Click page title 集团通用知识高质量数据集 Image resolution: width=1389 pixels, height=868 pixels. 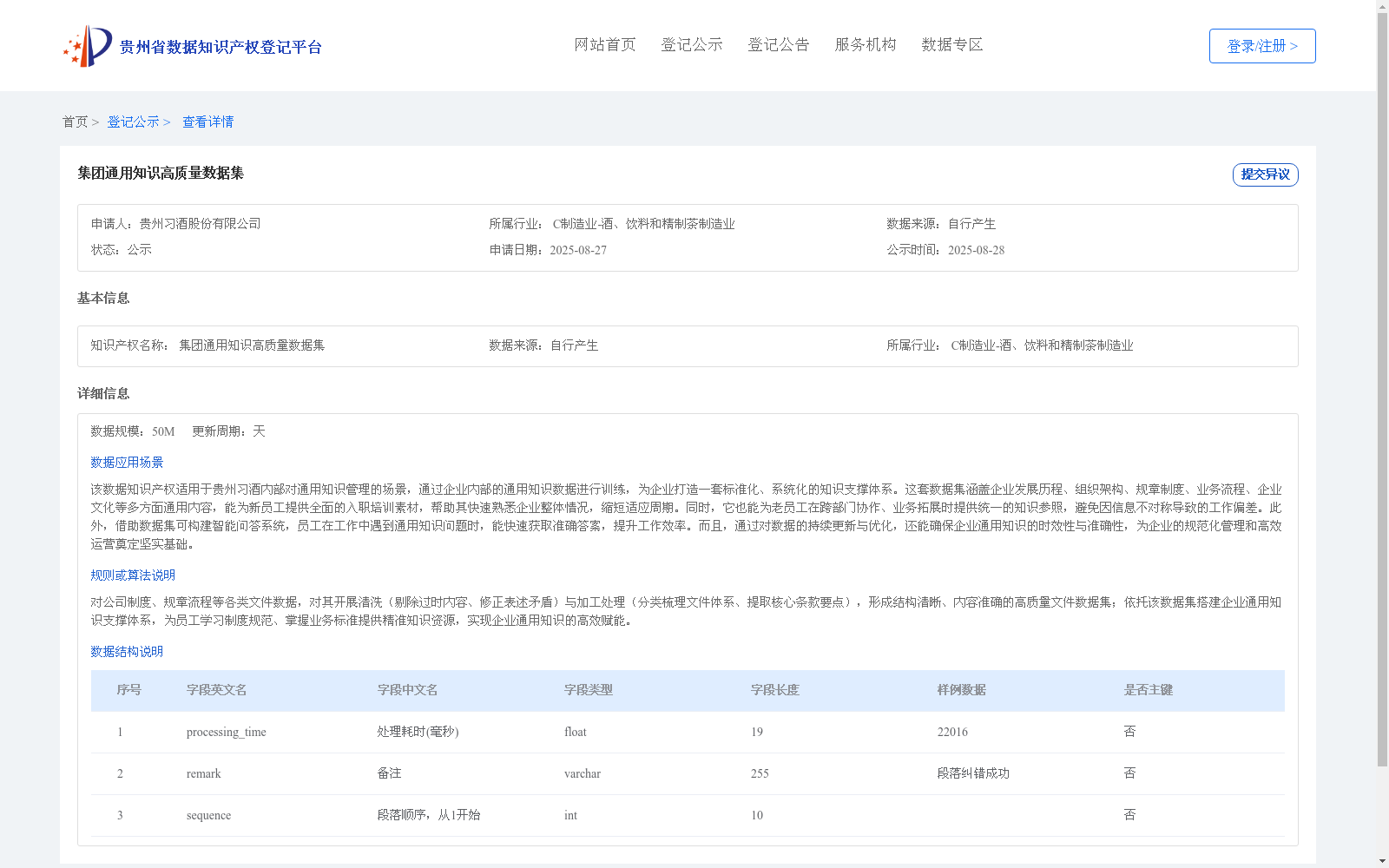click(x=161, y=173)
